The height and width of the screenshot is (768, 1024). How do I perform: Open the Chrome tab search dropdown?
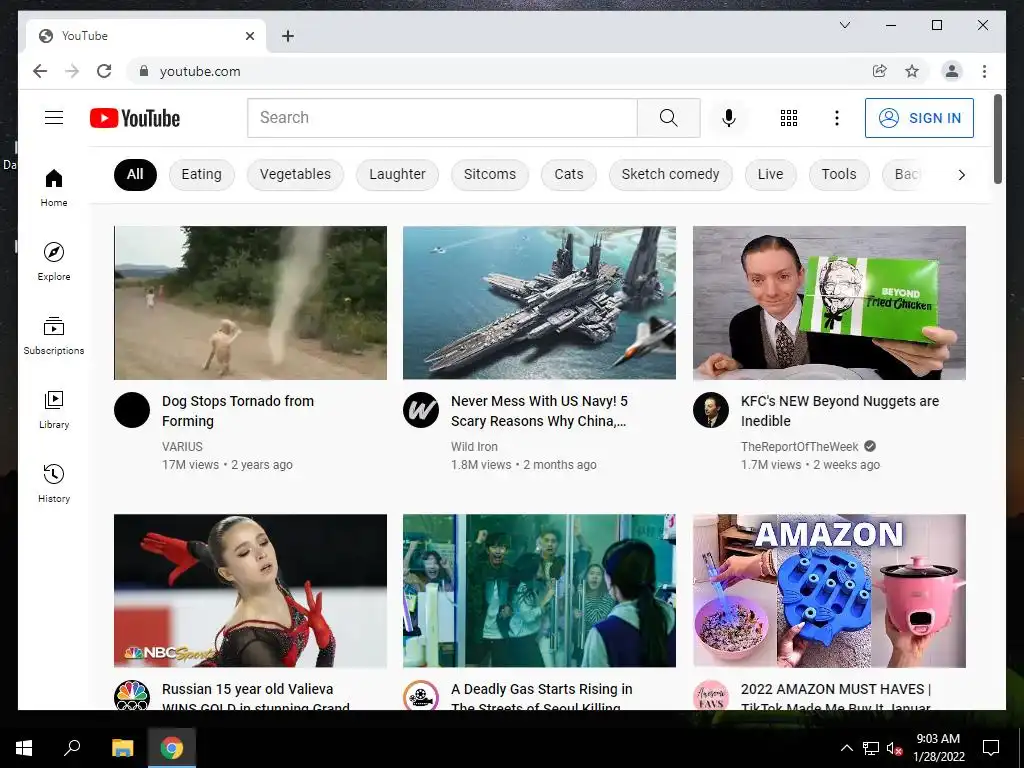tap(844, 25)
